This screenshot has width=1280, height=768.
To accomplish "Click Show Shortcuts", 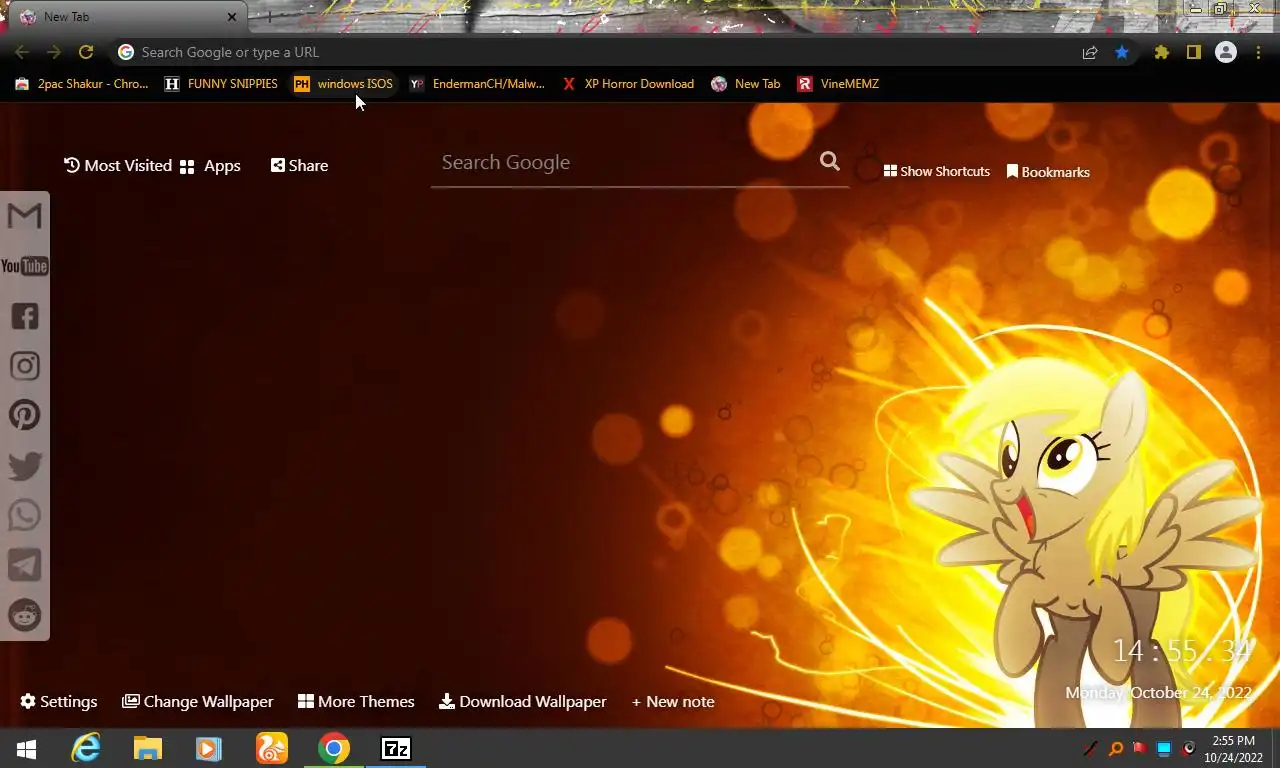I will (x=937, y=171).
